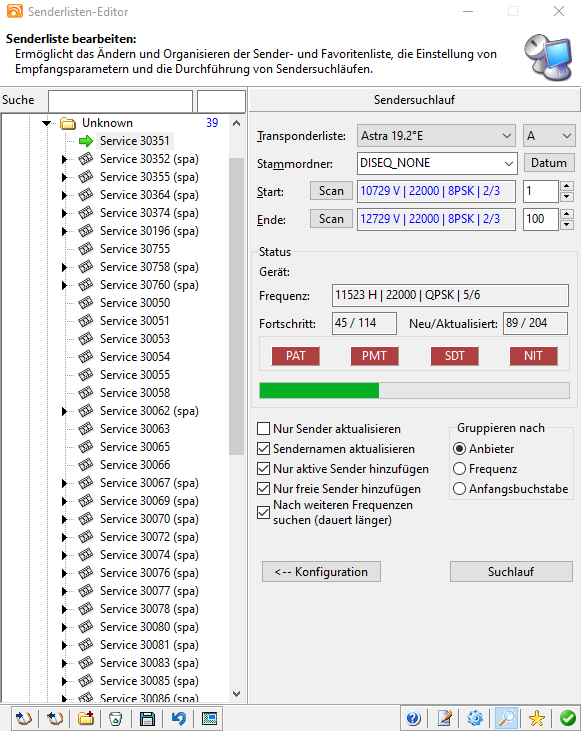This screenshot has width=581, height=731.
Task: Select Anfangsbuchstabe grouping option
Action: (x=459, y=489)
